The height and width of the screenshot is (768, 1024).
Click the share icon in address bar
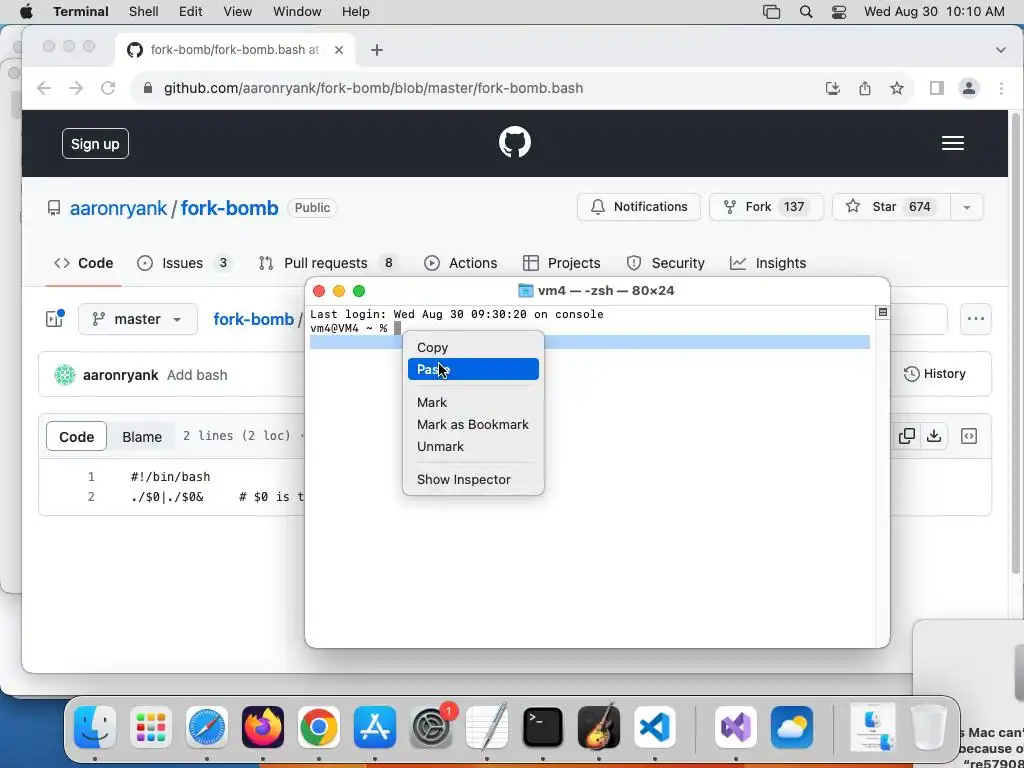point(865,88)
